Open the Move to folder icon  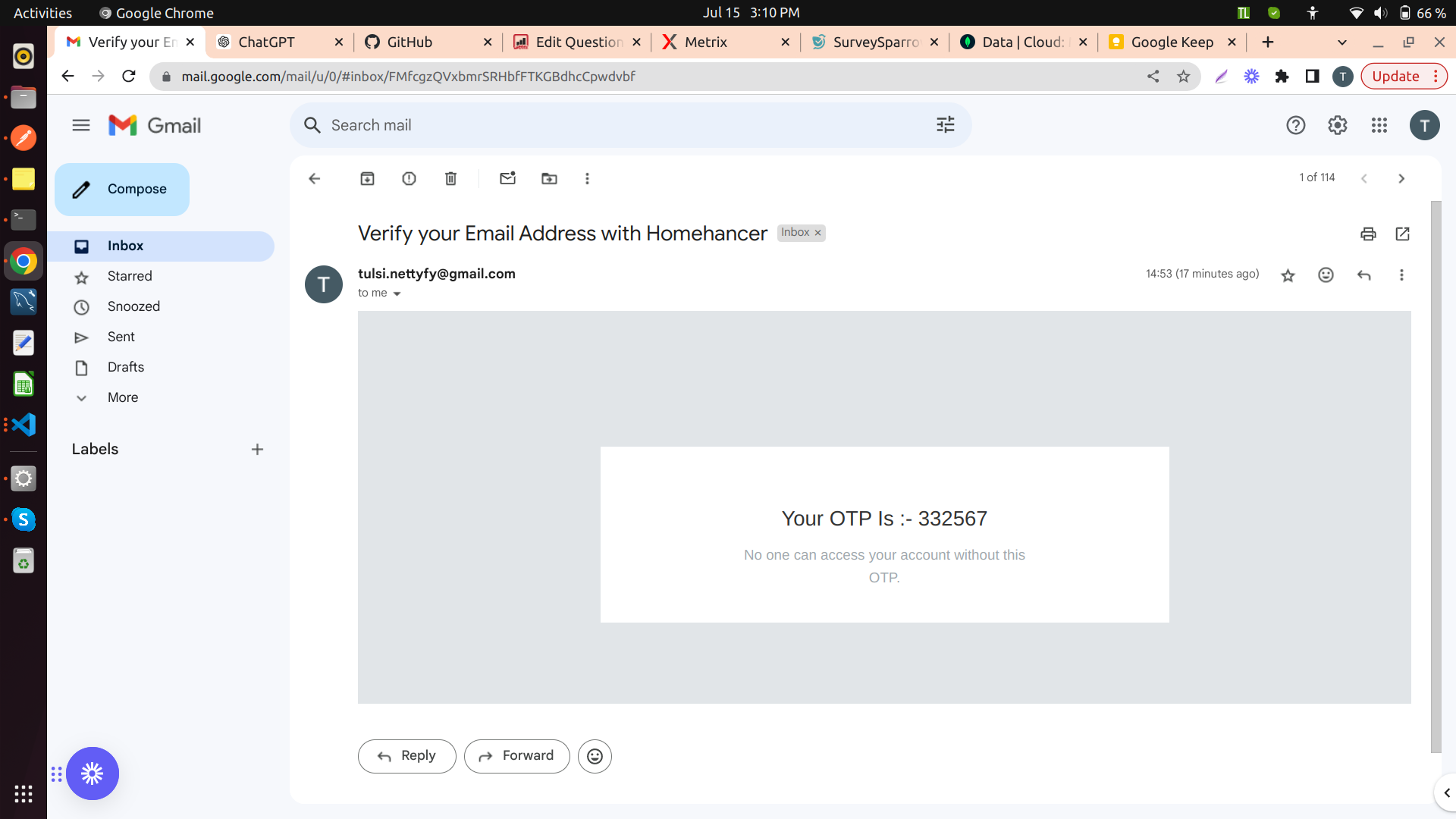549,179
